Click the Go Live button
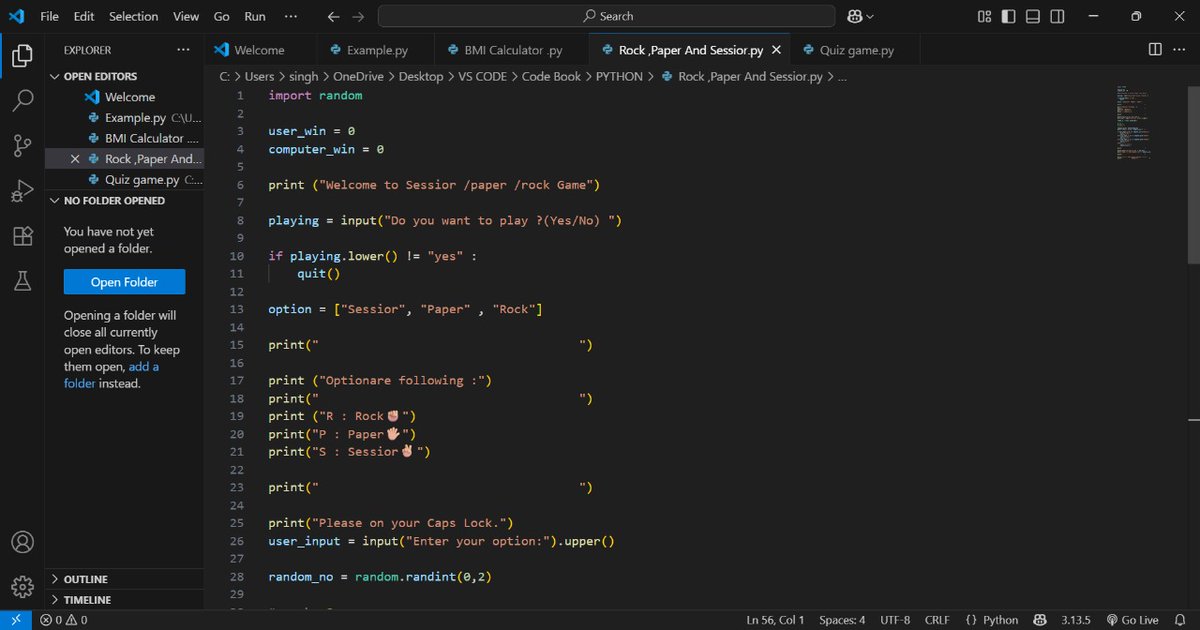This screenshot has width=1200, height=630. (x=1132, y=620)
